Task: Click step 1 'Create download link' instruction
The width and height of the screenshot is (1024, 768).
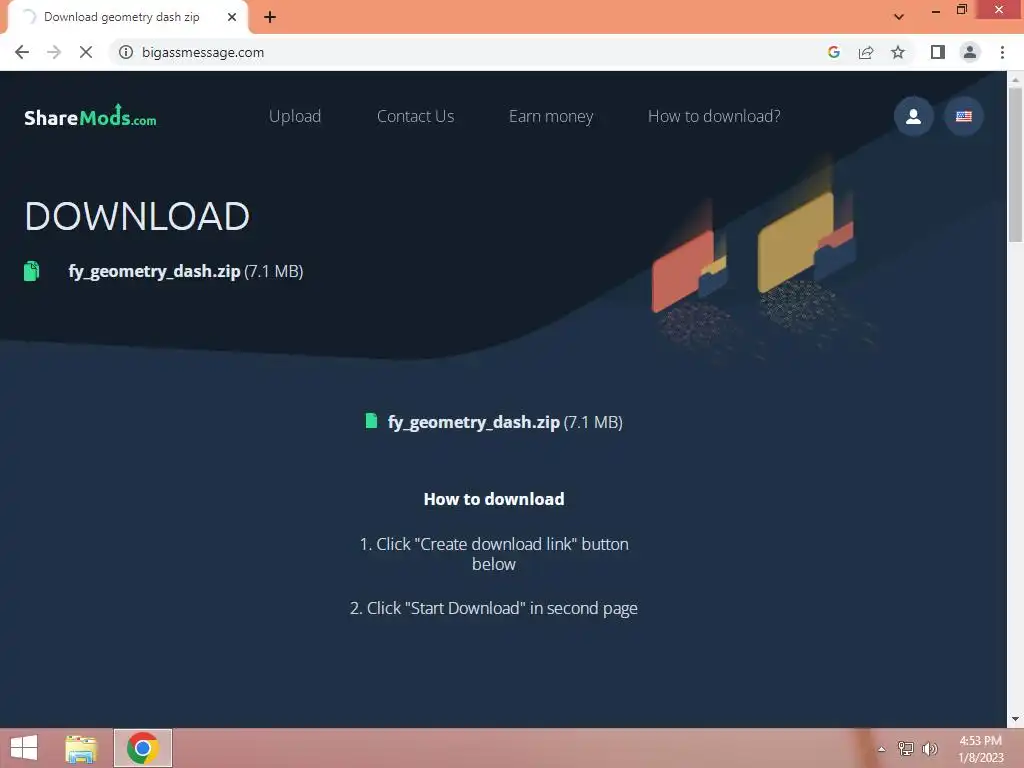Action: point(494,554)
